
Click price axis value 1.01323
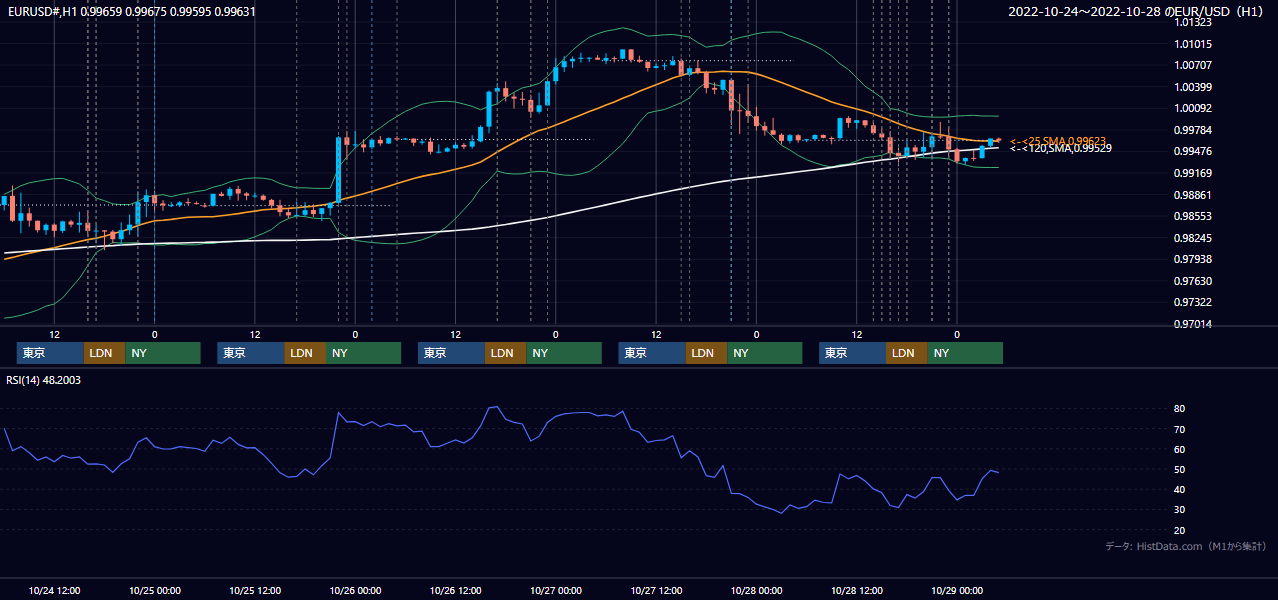[1192, 22]
